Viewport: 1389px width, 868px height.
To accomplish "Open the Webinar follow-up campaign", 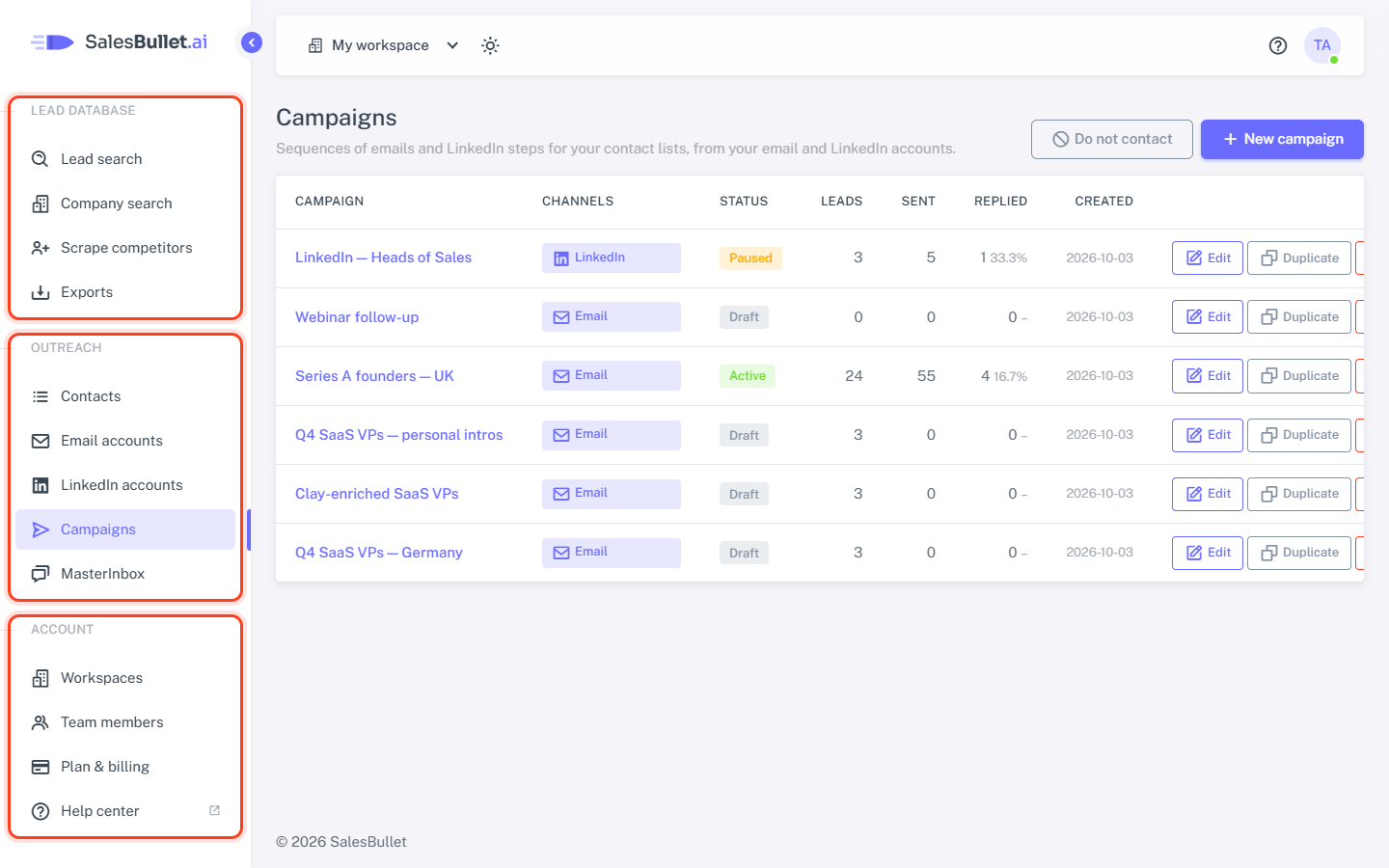I will tap(357, 317).
